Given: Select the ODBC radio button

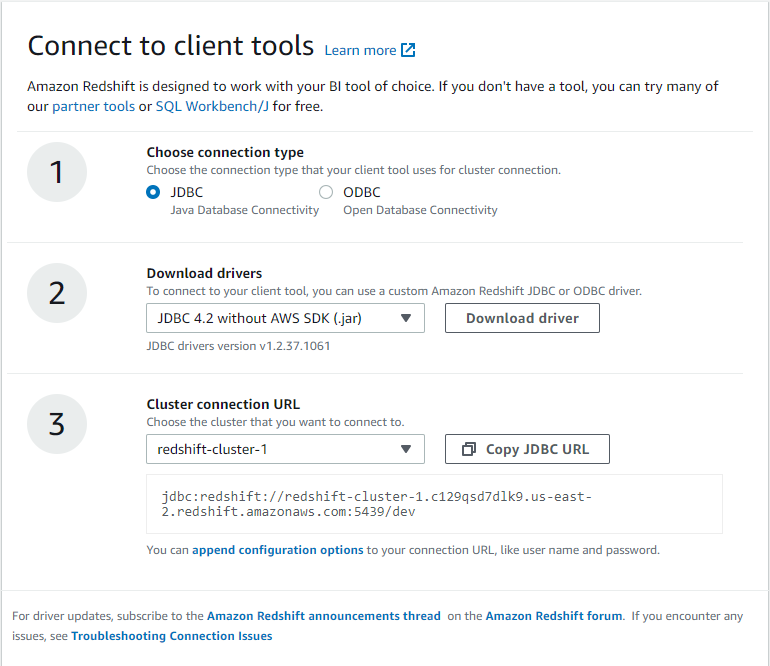Looking at the screenshot, I should (326, 192).
